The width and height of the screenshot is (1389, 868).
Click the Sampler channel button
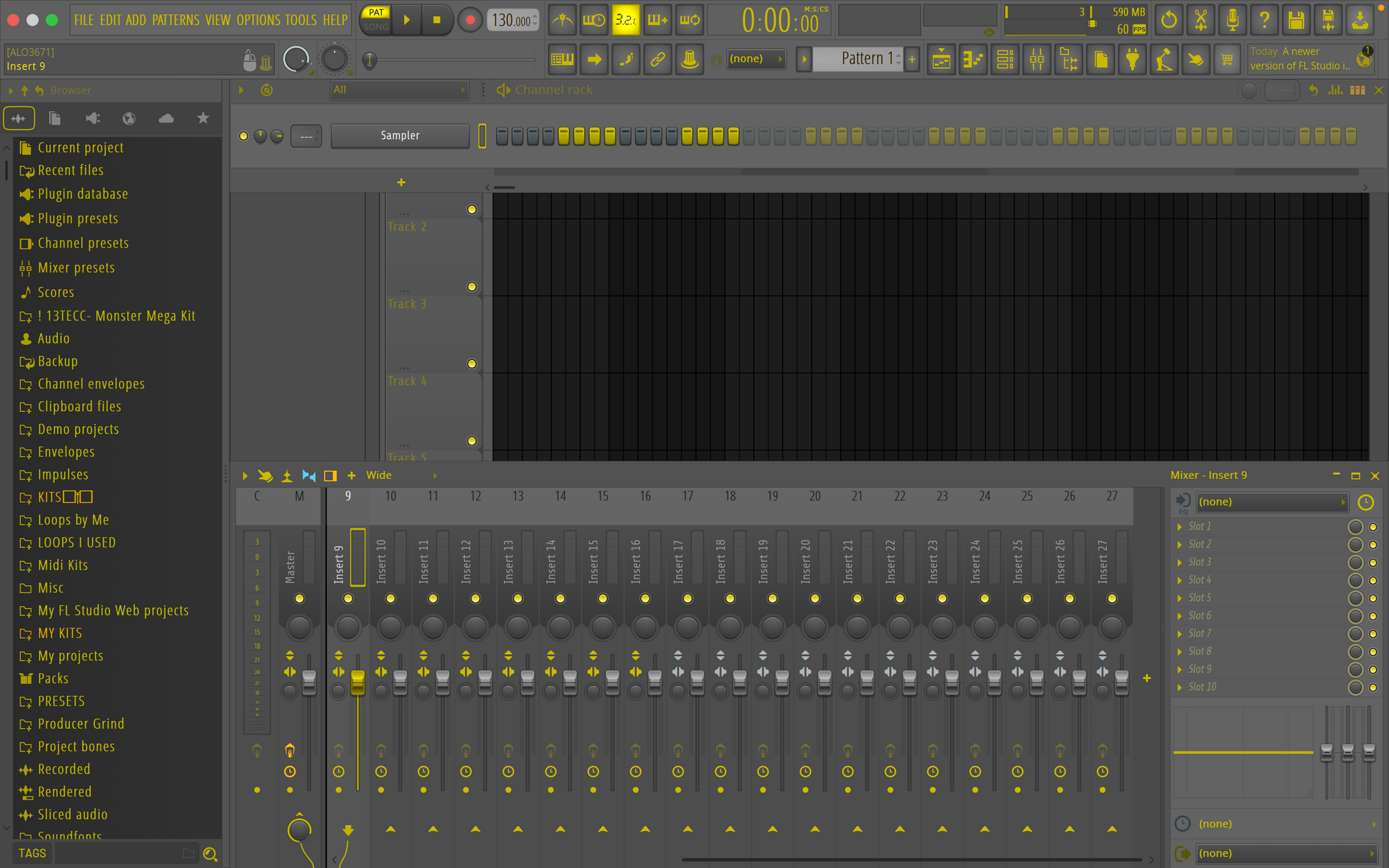(x=400, y=136)
